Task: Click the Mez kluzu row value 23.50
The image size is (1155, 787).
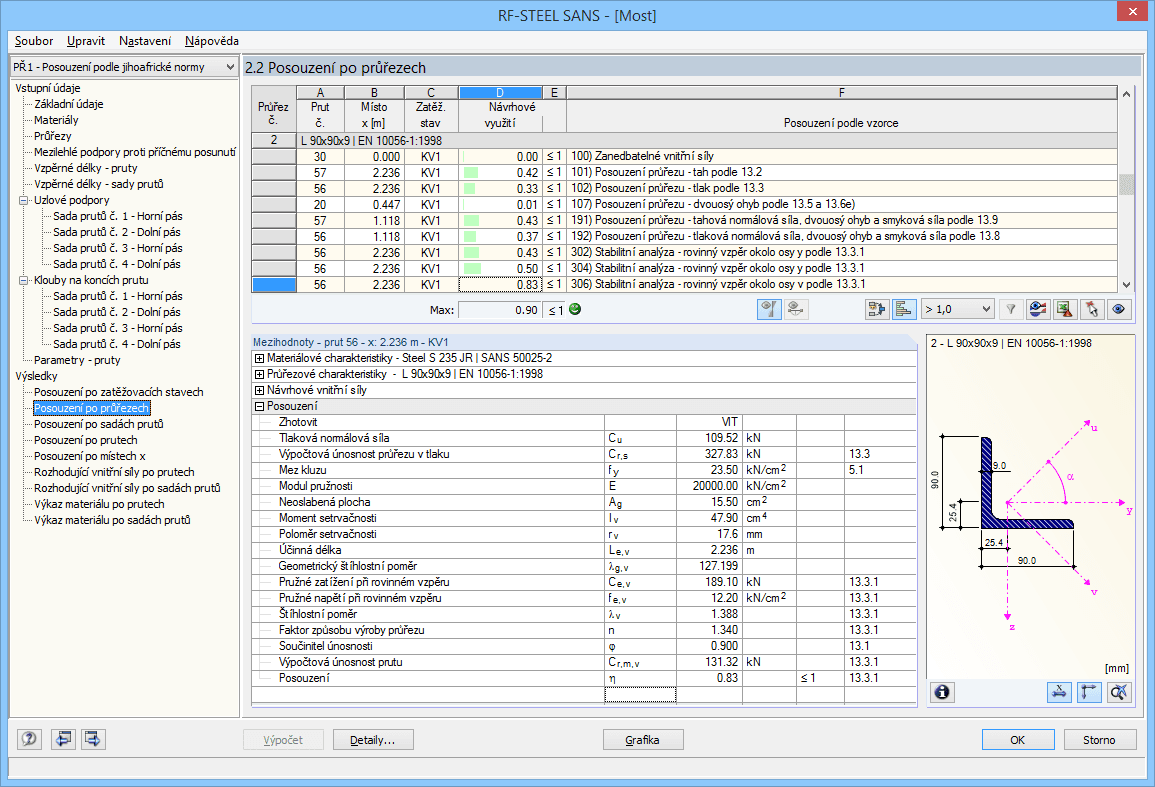Action: pyautogui.click(x=724, y=470)
